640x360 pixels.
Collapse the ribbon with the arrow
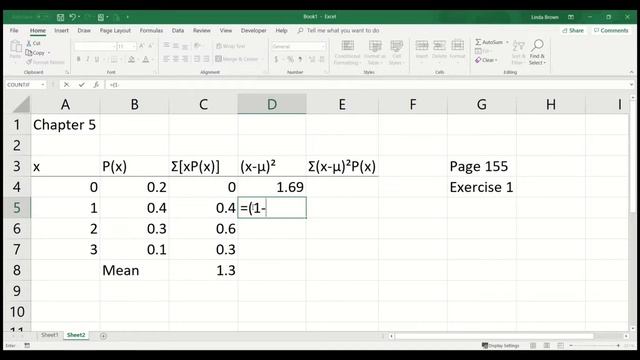(x=631, y=72)
